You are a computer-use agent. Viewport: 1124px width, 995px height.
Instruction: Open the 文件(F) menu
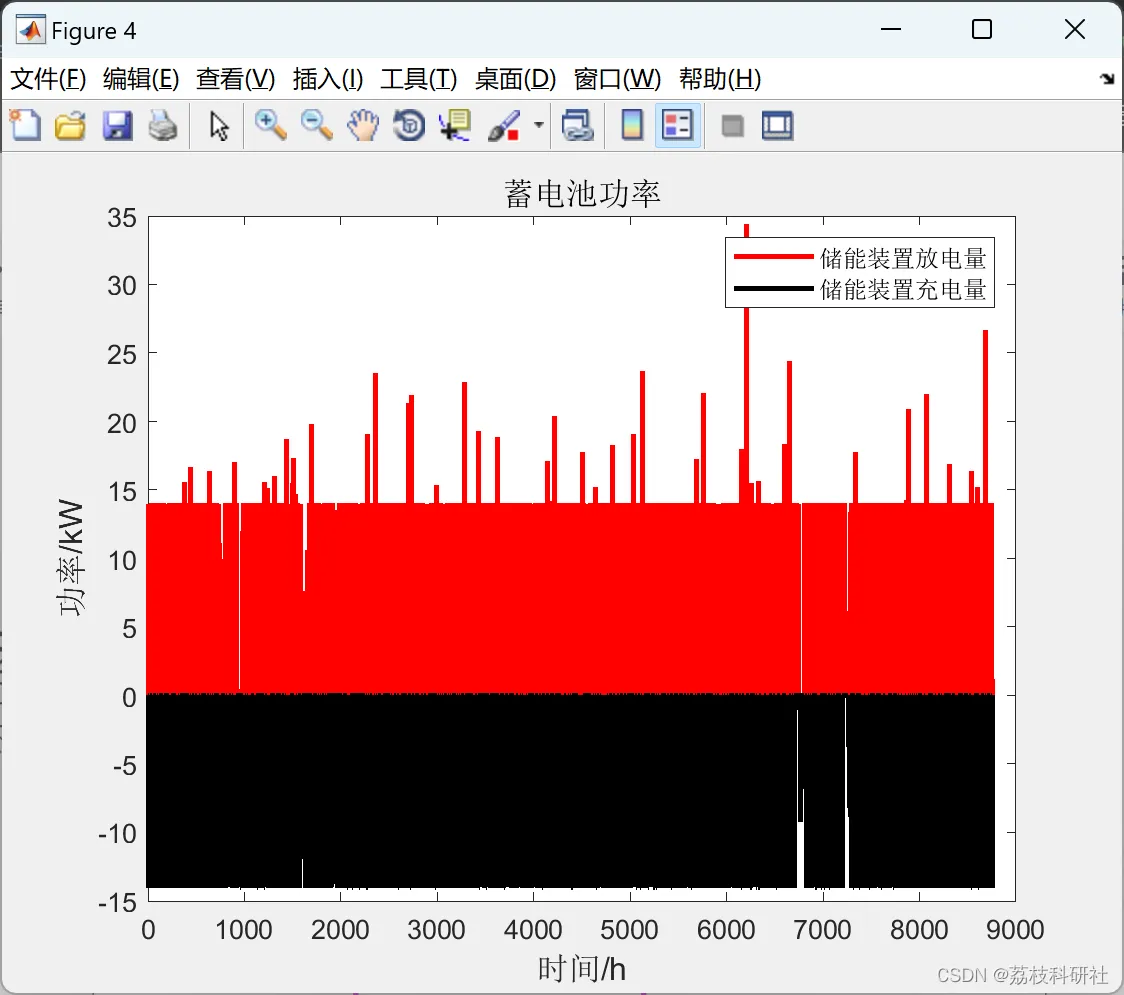click(x=48, y=79)
